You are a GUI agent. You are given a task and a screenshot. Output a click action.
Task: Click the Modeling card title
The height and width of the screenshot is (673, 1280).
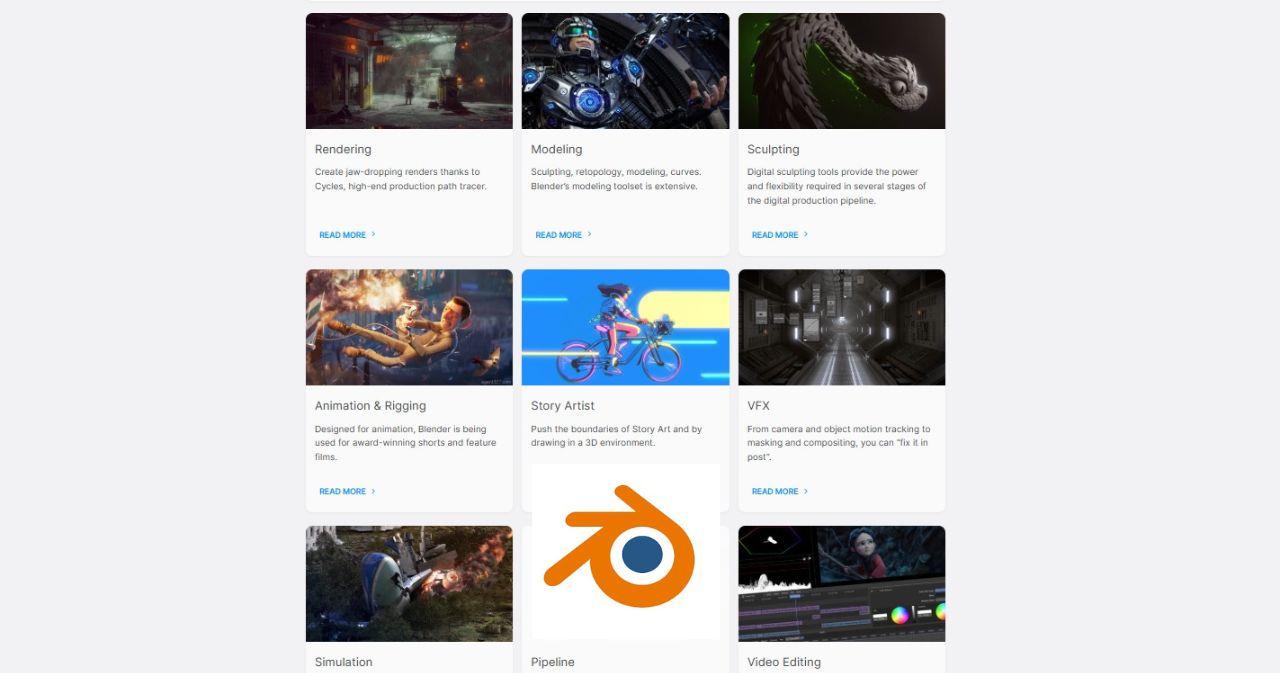pyautogui.click(x=557, y=149)
